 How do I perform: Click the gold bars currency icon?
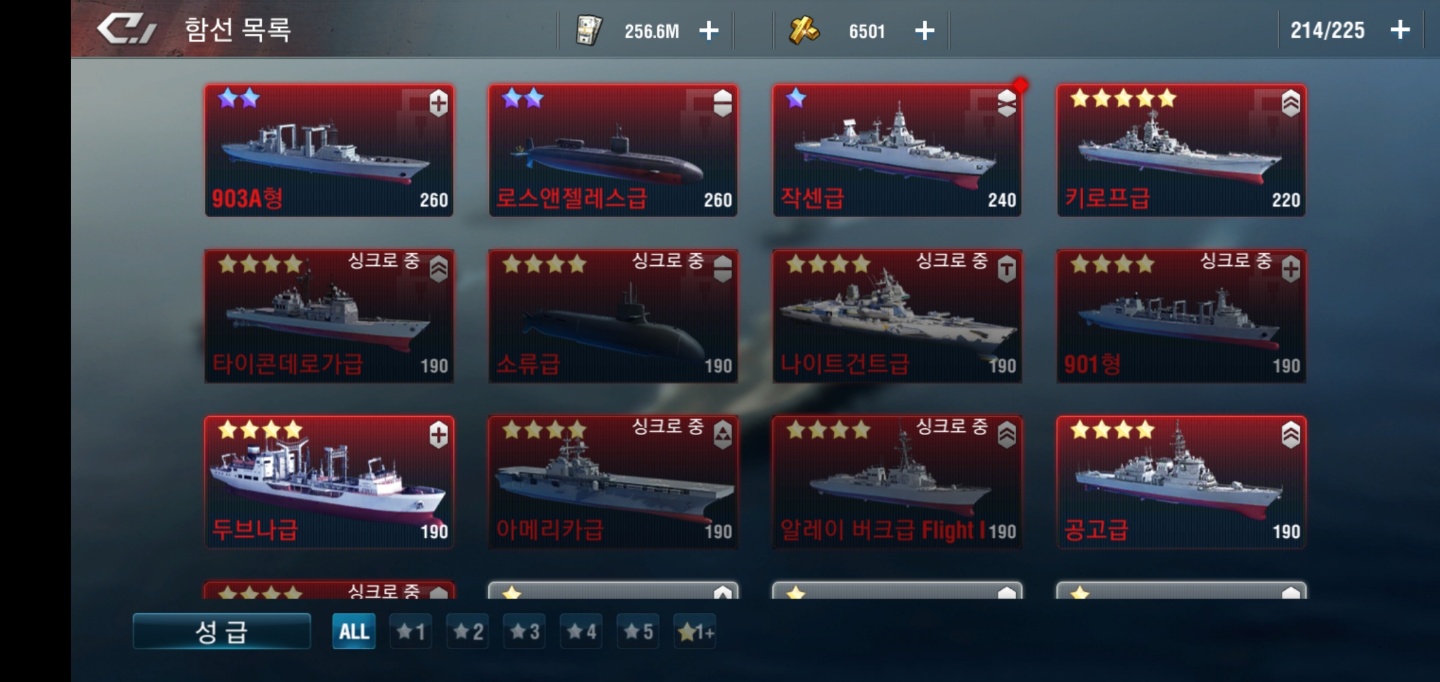pos(804,31)
